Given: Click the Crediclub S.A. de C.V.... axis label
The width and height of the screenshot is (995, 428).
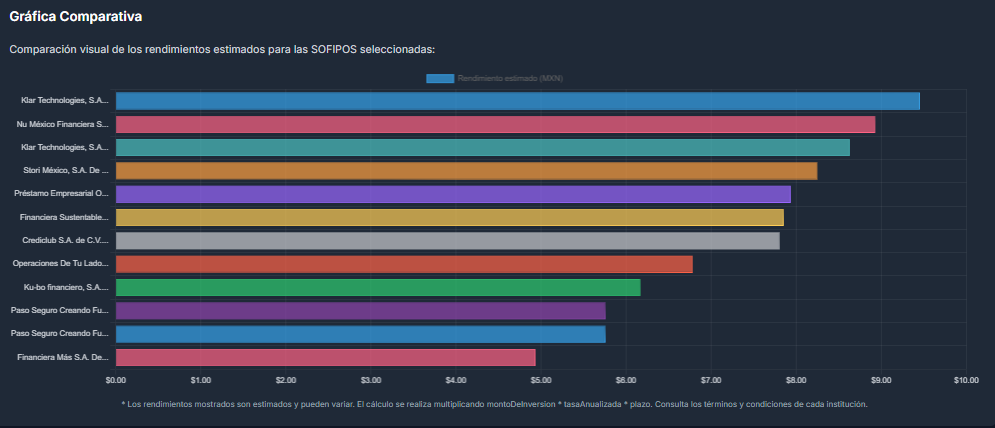Looking at the screenshot, I should 66,241.
